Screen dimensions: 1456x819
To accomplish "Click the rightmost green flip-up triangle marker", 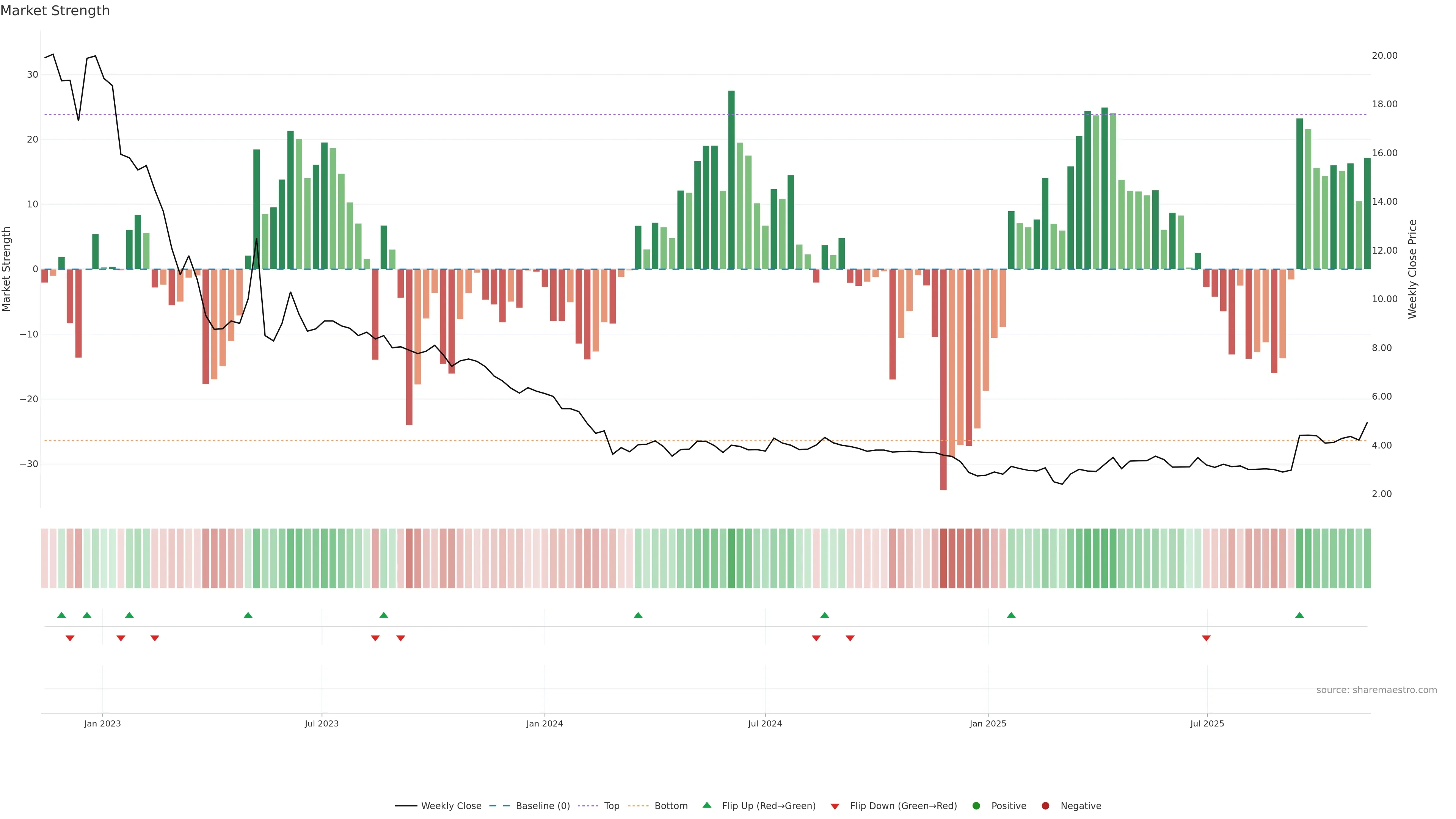I will click(x=1299, y=615).
